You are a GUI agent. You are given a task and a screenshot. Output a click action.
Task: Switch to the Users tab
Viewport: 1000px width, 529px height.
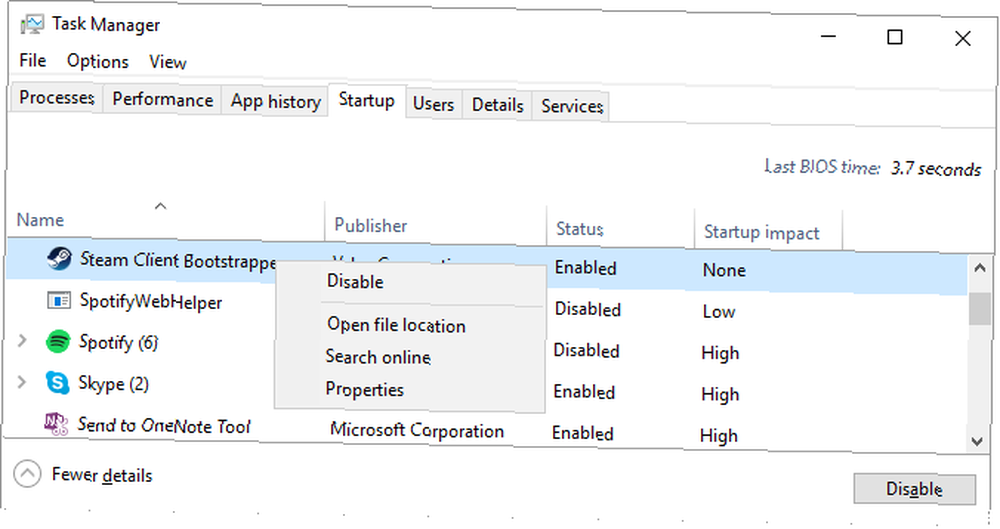(433, 104)
